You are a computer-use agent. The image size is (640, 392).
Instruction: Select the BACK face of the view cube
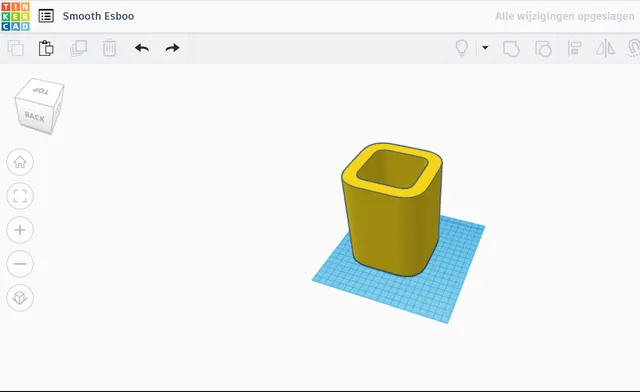pyautogui.click(x=34, y=117)
